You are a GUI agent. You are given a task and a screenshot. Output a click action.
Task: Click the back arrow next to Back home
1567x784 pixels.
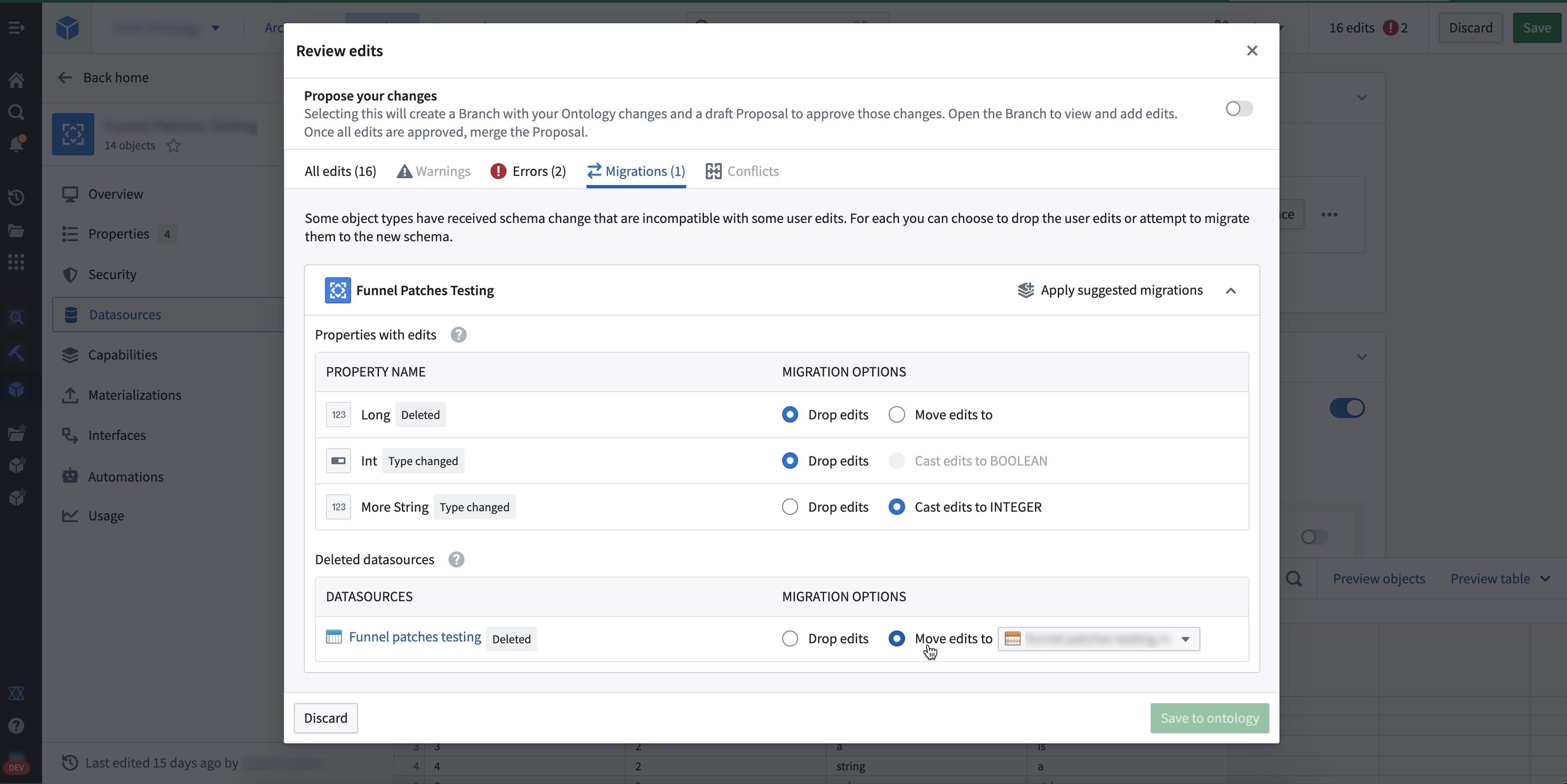point(65,78)
